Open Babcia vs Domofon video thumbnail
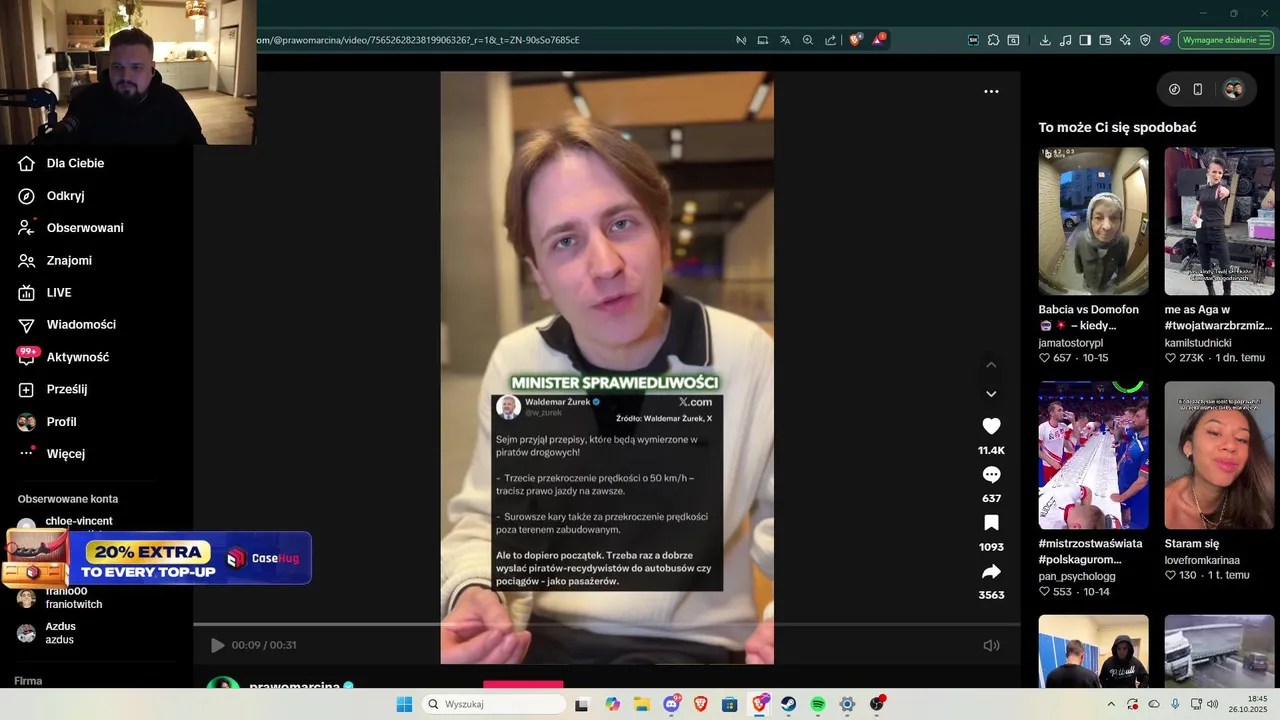Image resolution: width=1280 pixels, height=720 pixels. 1093,221
